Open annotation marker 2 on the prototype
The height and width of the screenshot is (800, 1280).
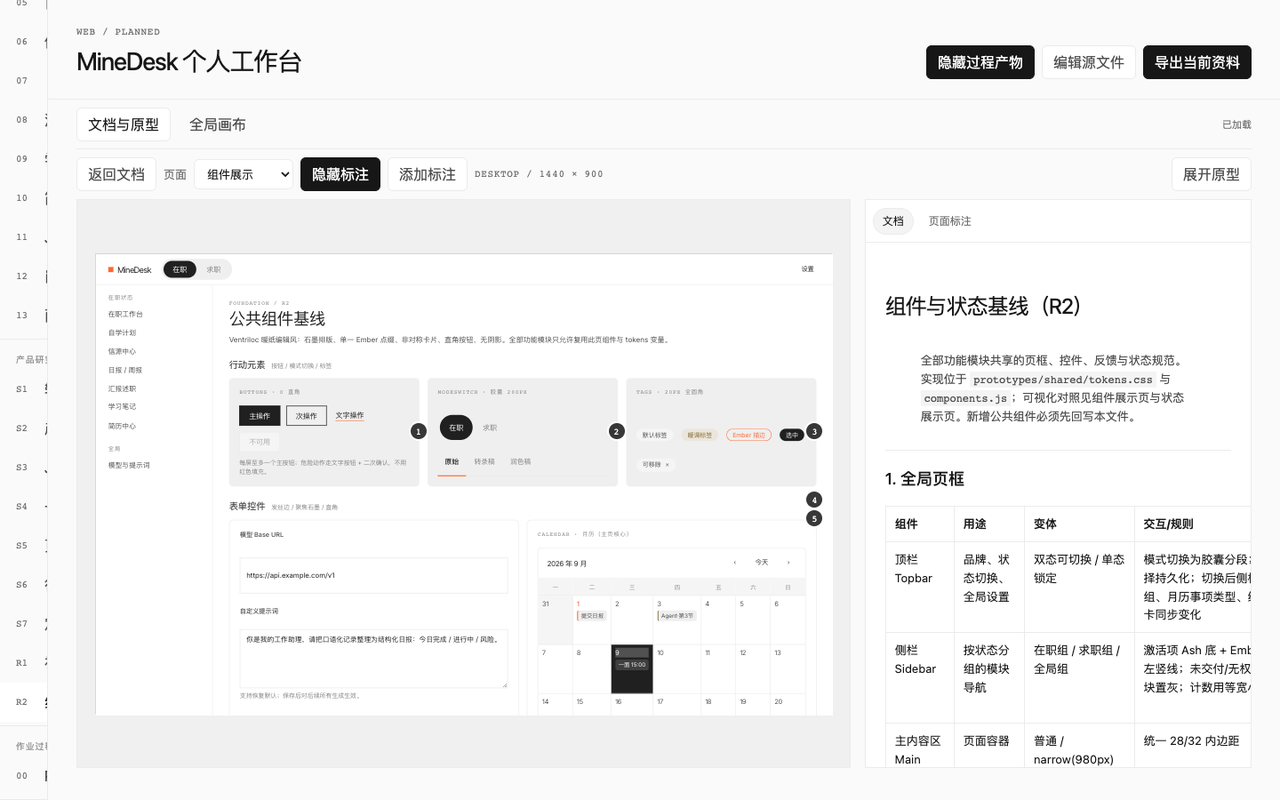pyautogui.click(x=617, y=431)
